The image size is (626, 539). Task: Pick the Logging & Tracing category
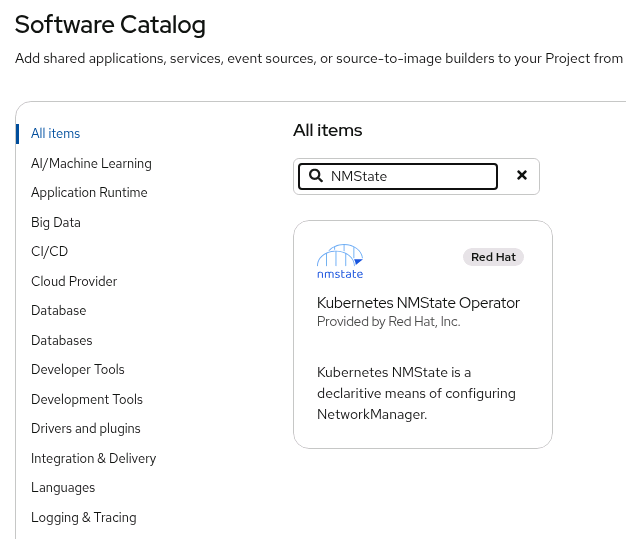coord(84,517)
